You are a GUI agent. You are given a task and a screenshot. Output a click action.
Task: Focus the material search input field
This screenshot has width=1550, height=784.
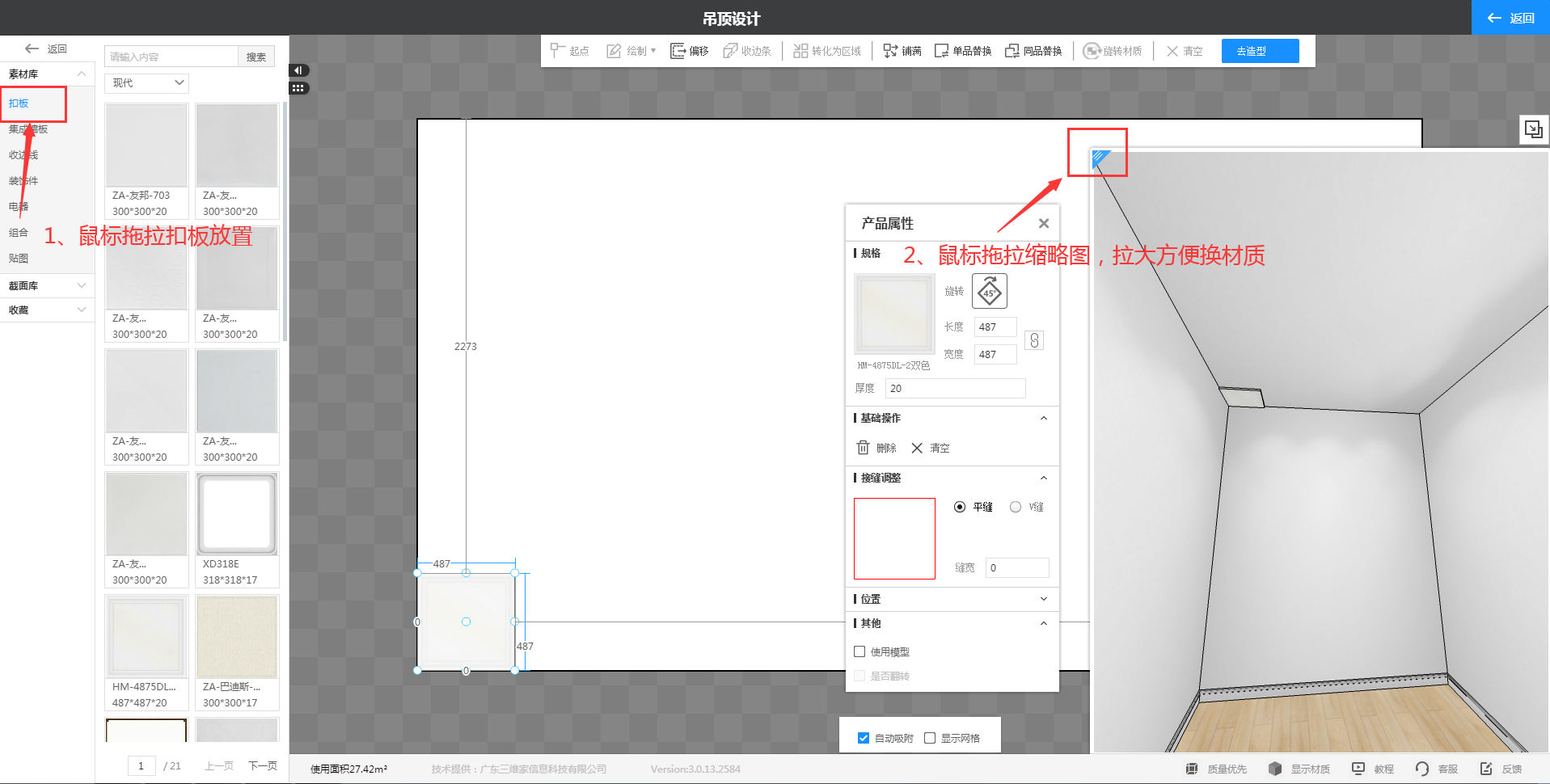coord(171,57)
